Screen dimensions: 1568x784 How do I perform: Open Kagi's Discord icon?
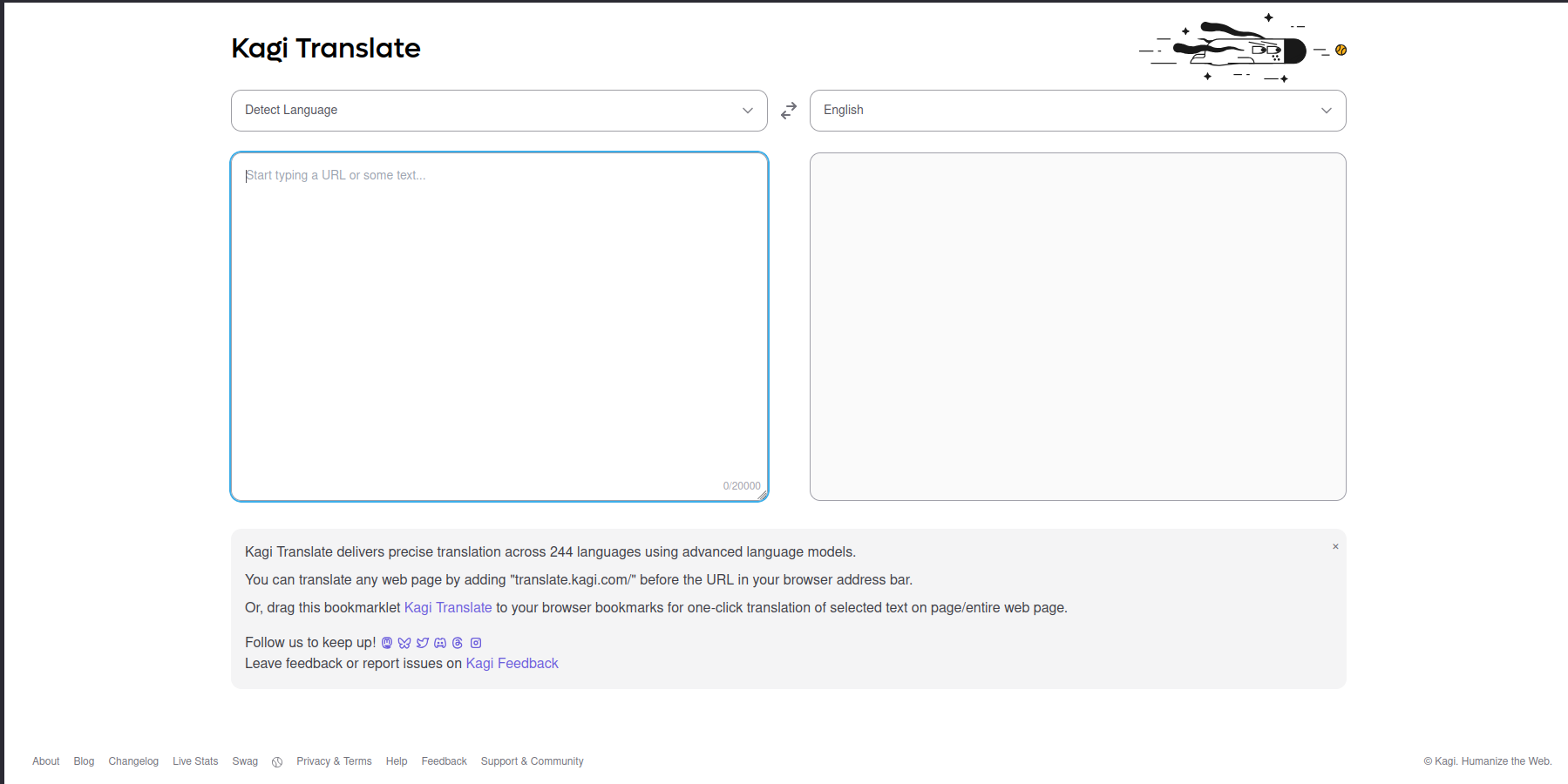pos(440,643)
